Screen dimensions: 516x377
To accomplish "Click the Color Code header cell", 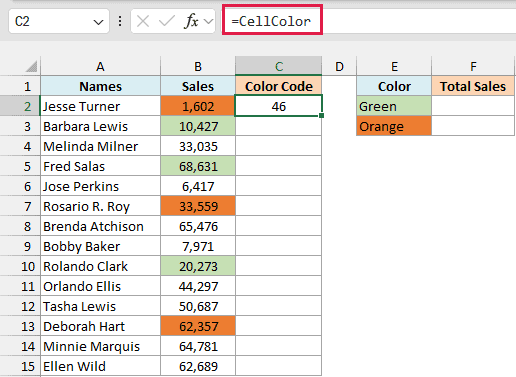I will tap(279, 86).
